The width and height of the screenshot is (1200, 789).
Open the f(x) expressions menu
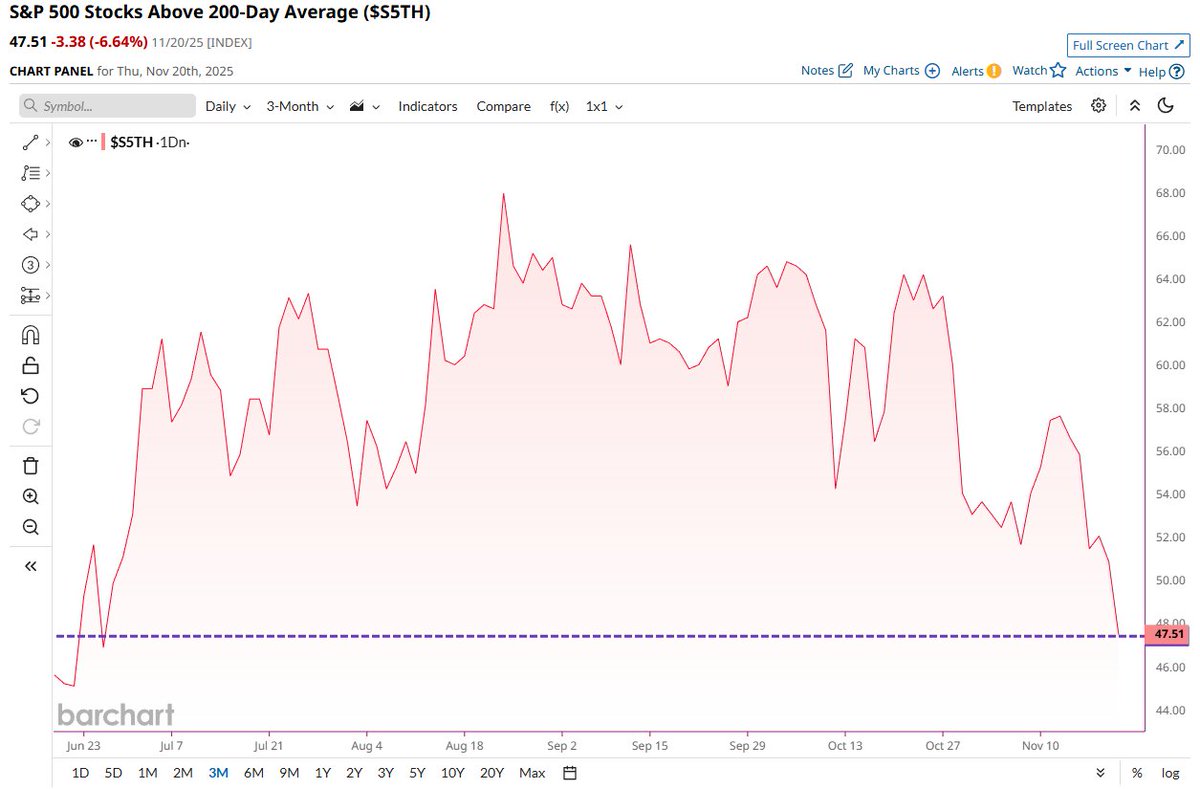click(x=559, y=106)
